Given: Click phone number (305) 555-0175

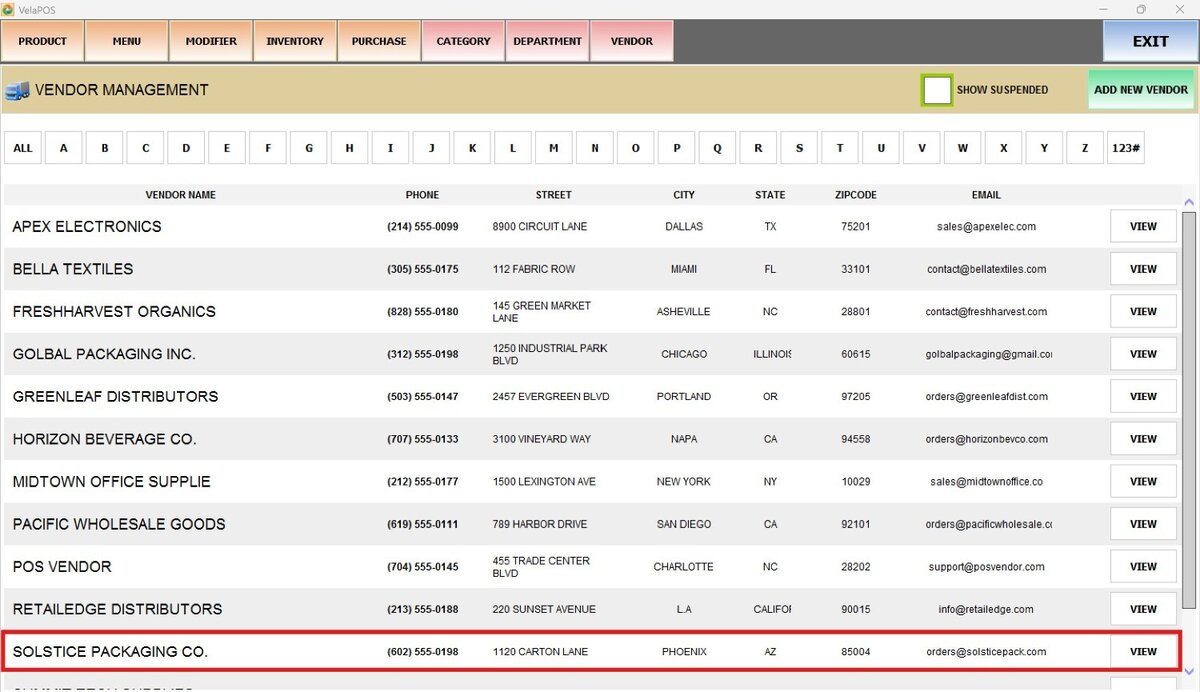Looking at the screenshot, I should (423, 269).
